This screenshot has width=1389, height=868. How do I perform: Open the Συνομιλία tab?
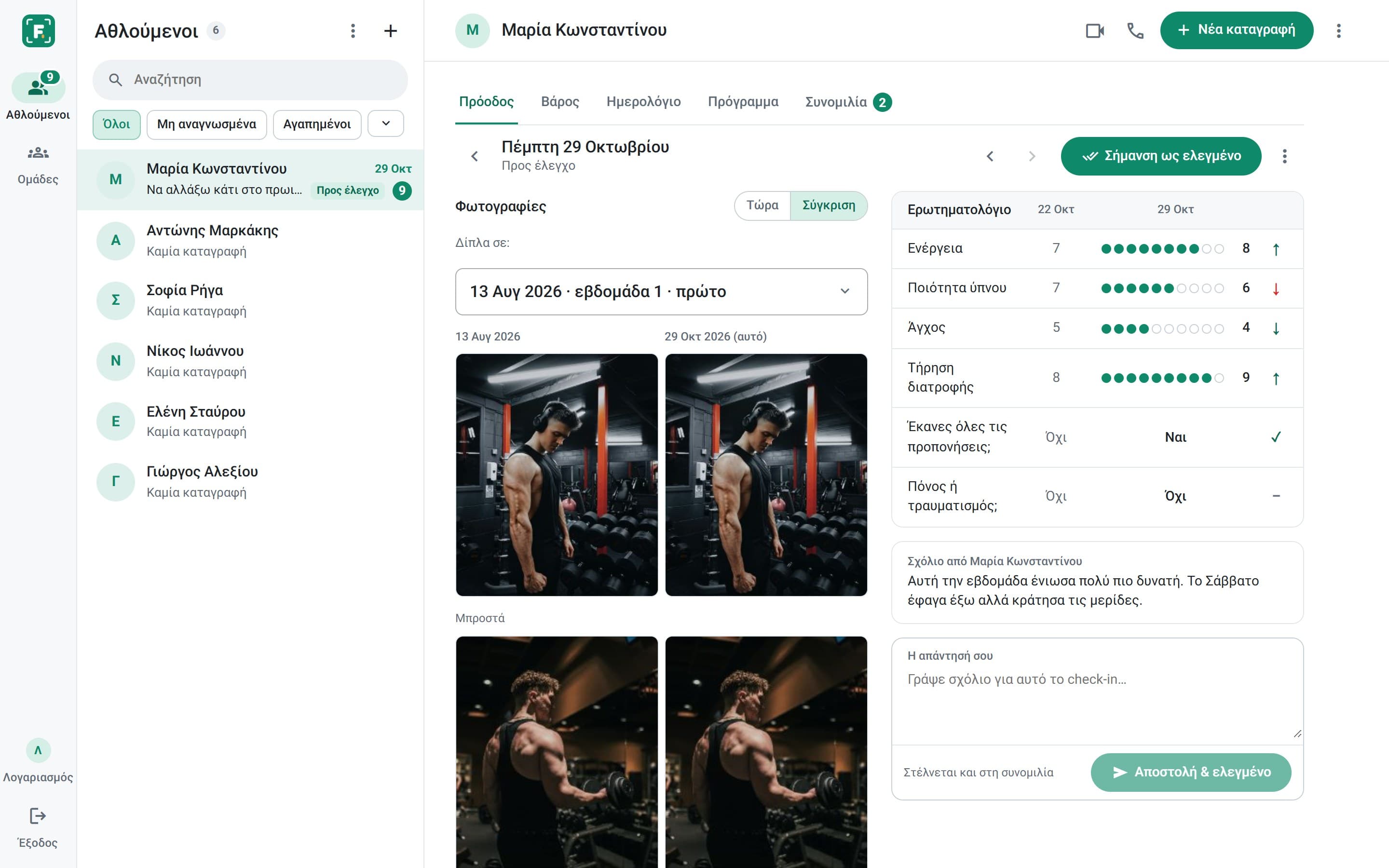pyautogui.click(x=848, y=102)
